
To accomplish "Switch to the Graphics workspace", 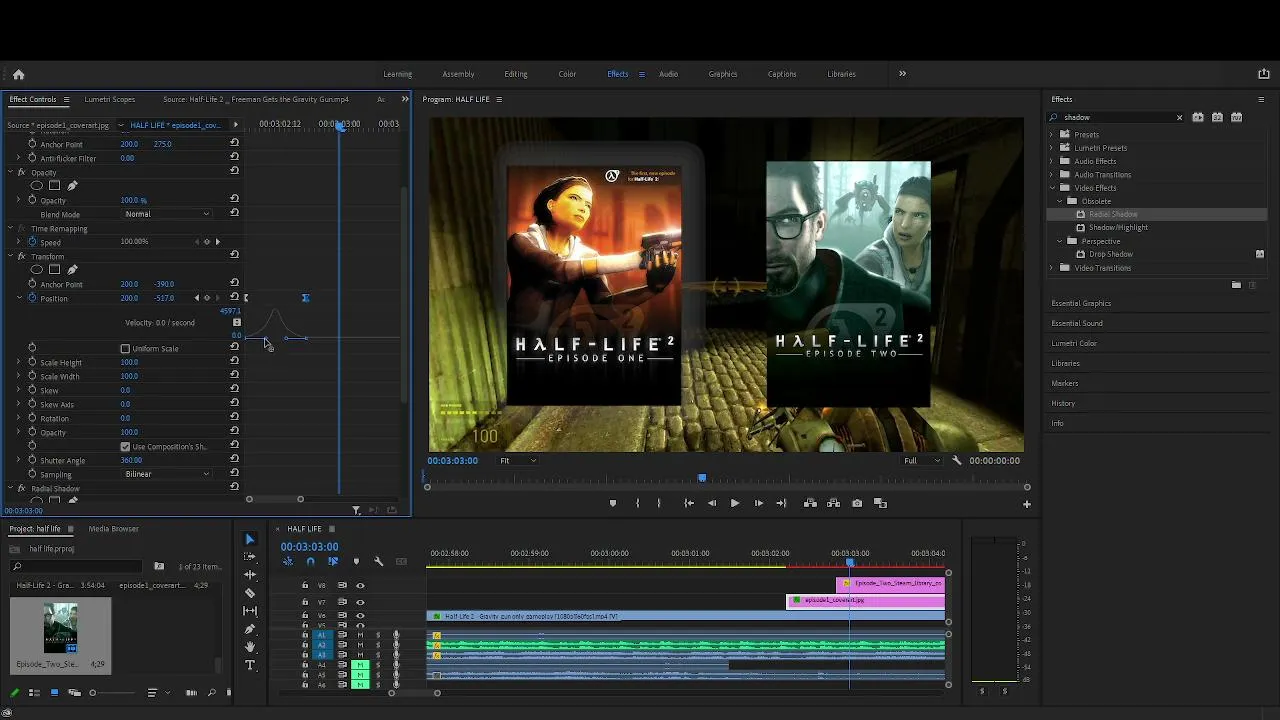I will pos(723,74).
